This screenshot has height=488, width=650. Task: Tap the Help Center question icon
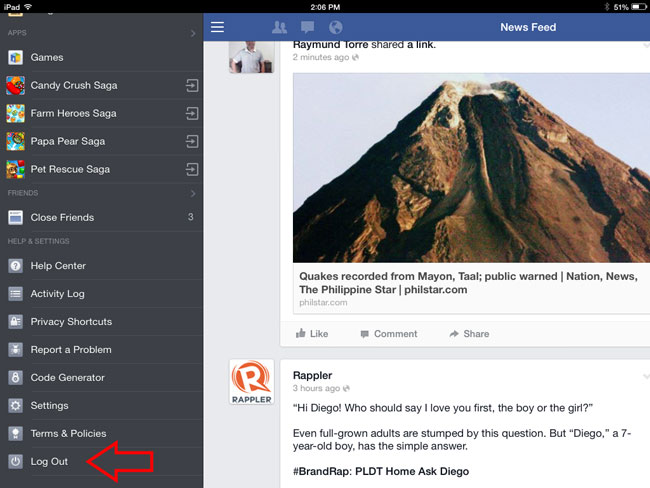[x=15, y=266]
